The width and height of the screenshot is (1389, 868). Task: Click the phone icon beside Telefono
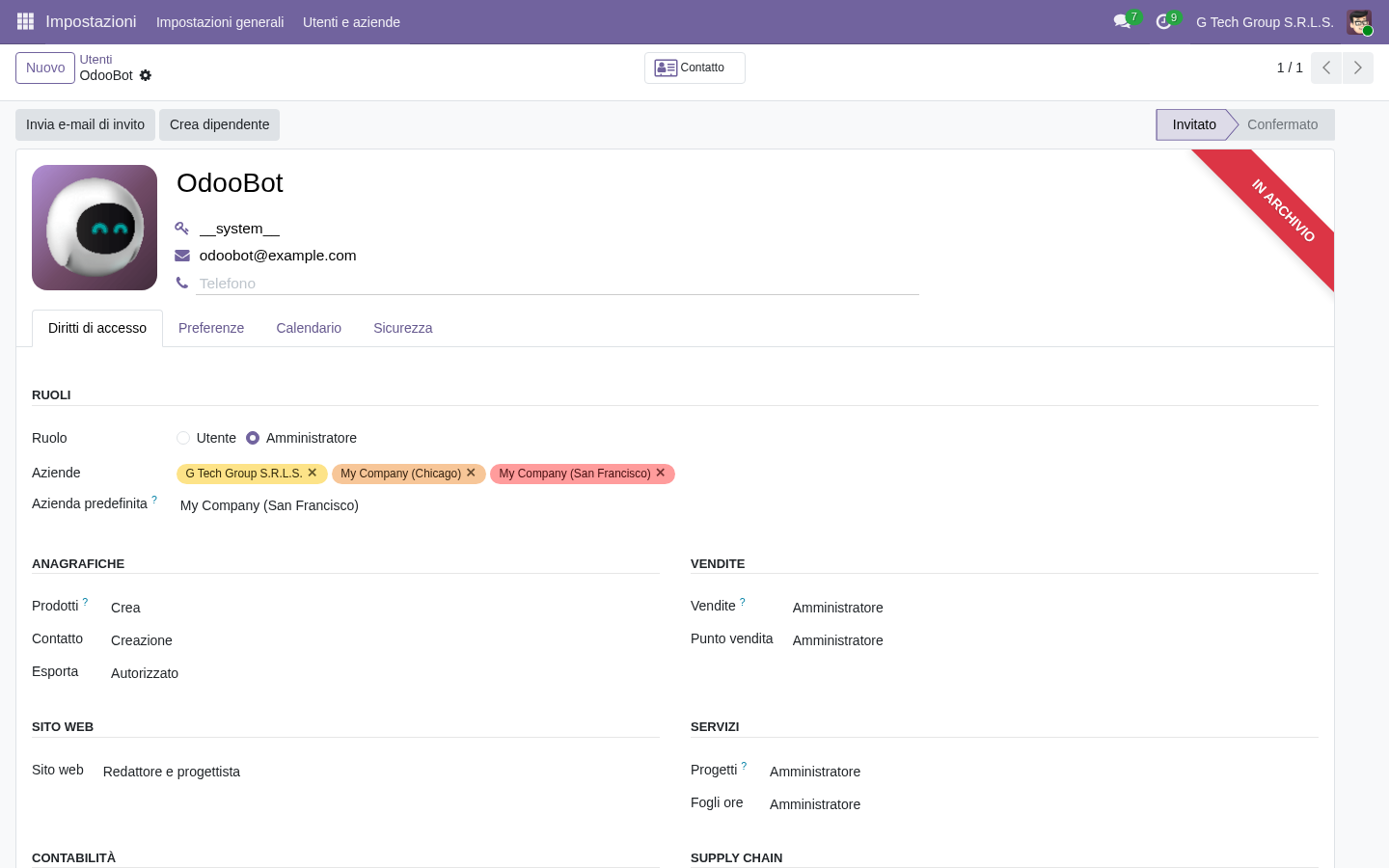[181, 283]
